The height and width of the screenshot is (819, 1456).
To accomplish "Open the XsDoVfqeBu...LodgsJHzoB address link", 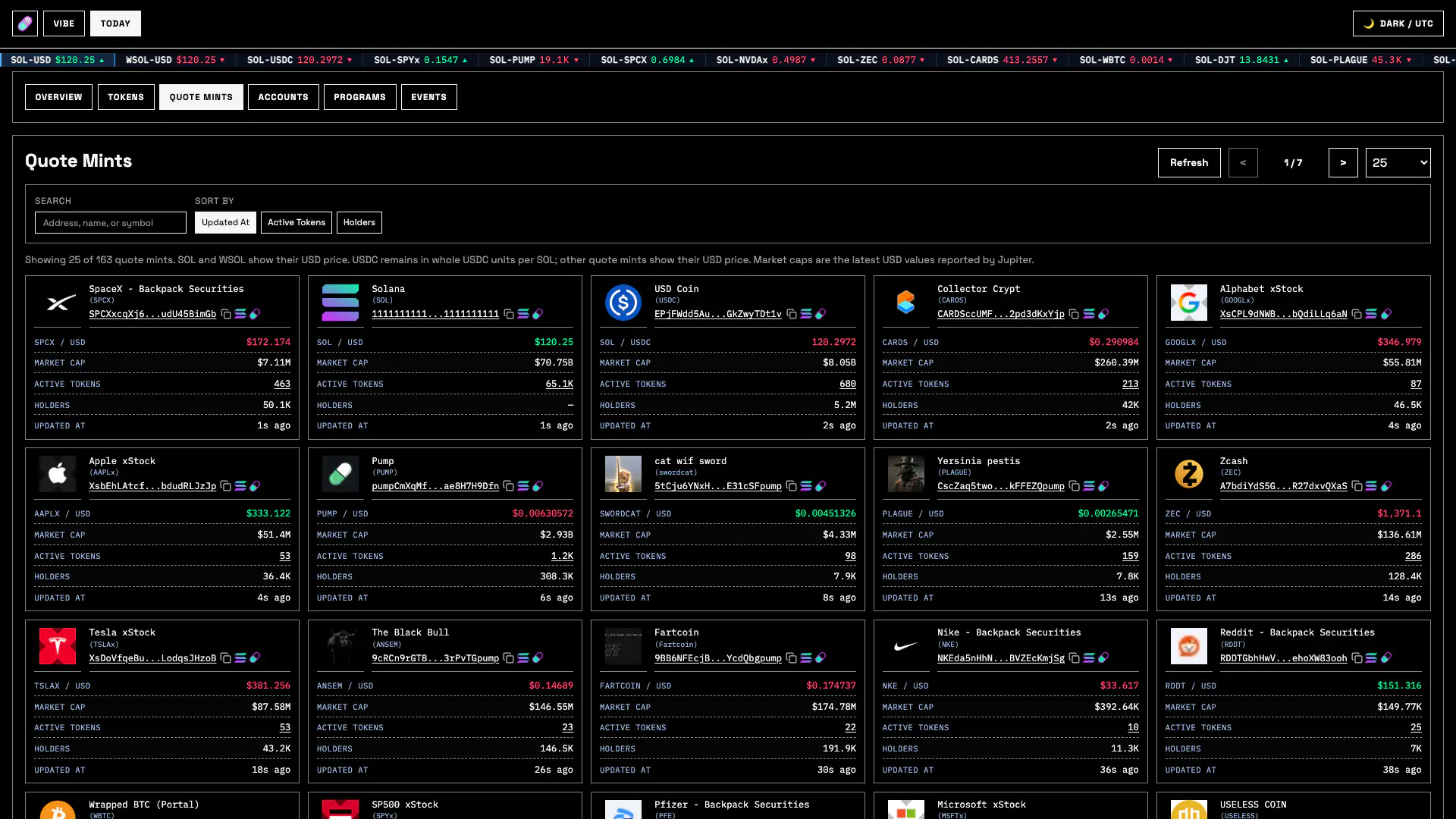I will [152, 658].
